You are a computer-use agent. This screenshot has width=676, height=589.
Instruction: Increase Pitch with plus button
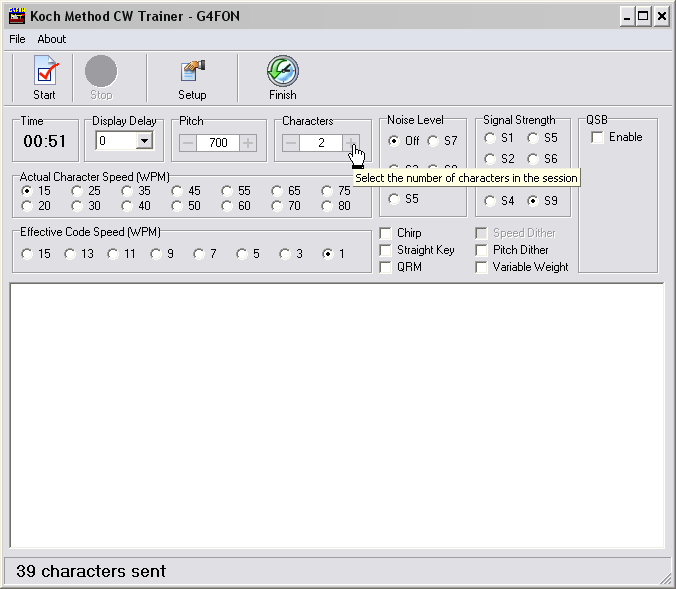click(248, 143)
